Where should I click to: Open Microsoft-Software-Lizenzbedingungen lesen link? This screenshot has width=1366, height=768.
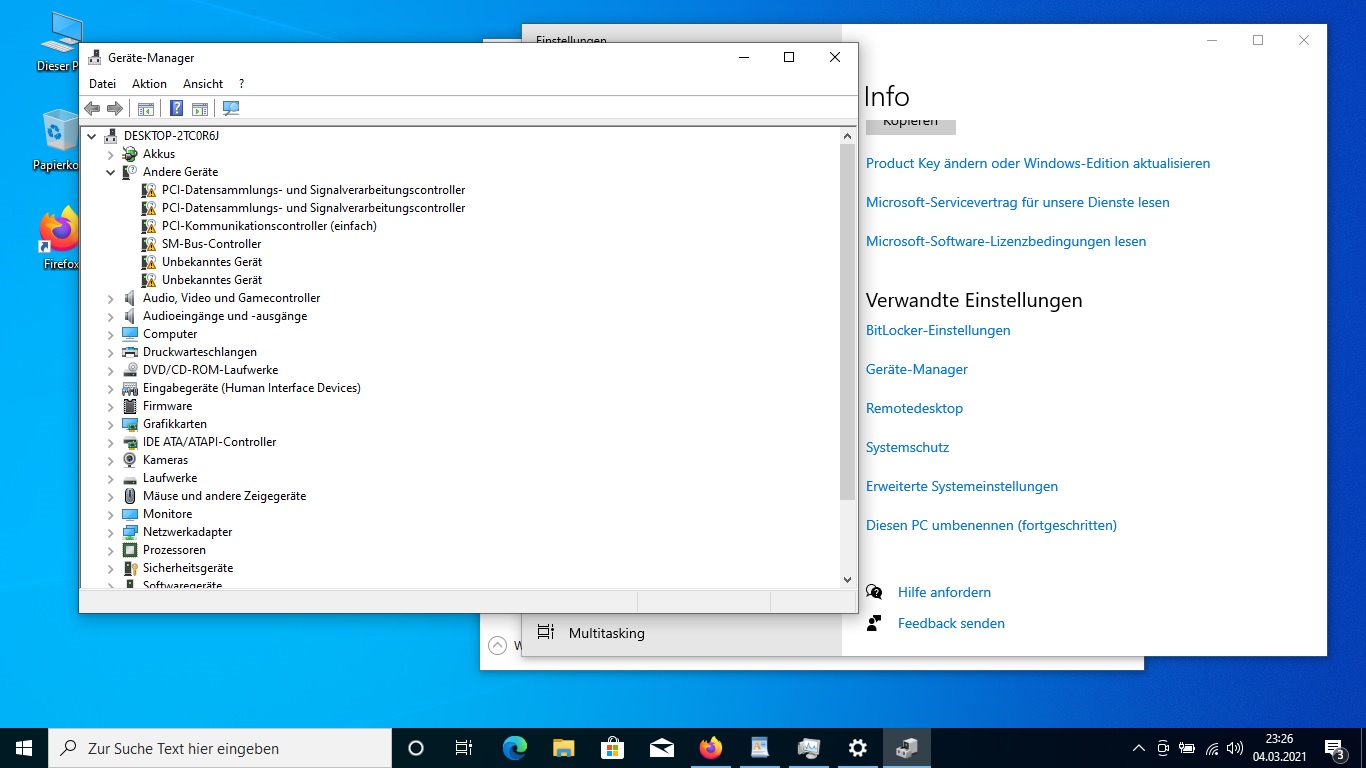[1006, 241]
